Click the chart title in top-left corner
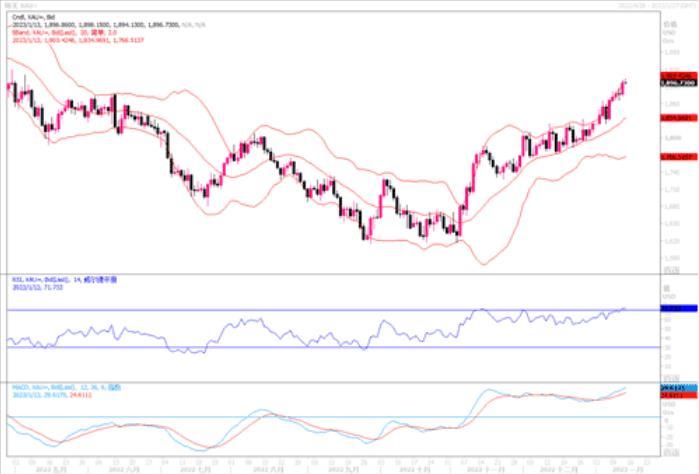Screen dimensions: 699x474 (22, 5)
